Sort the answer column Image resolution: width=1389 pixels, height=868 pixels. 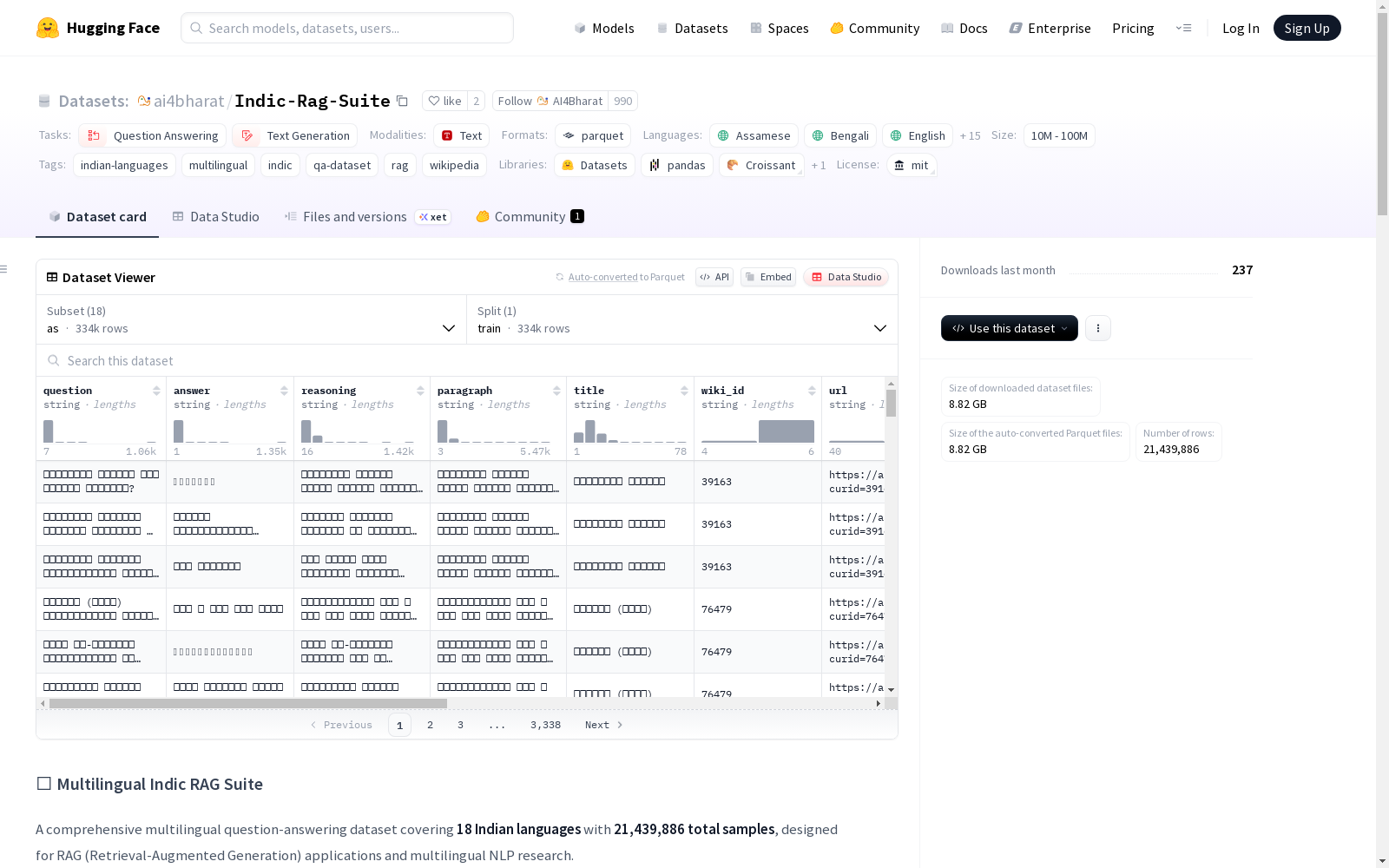coord(284,391)
